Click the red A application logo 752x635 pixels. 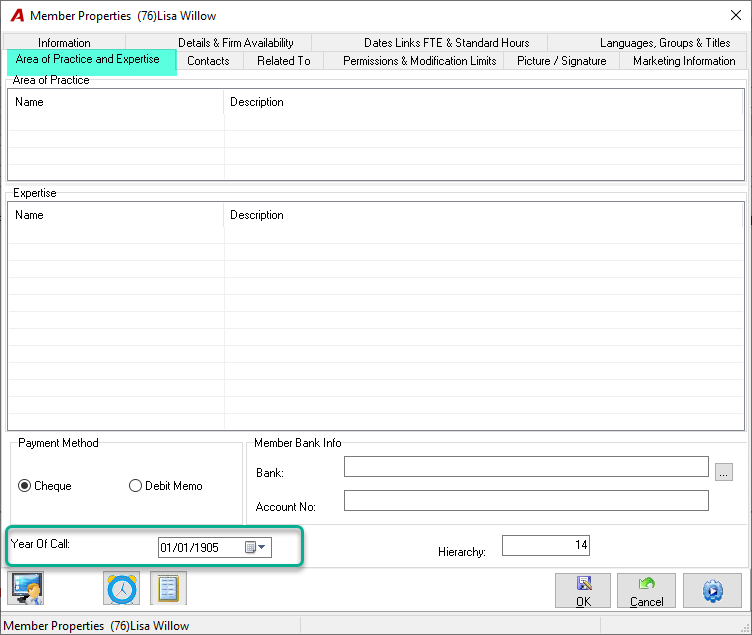tap(17, 16)
